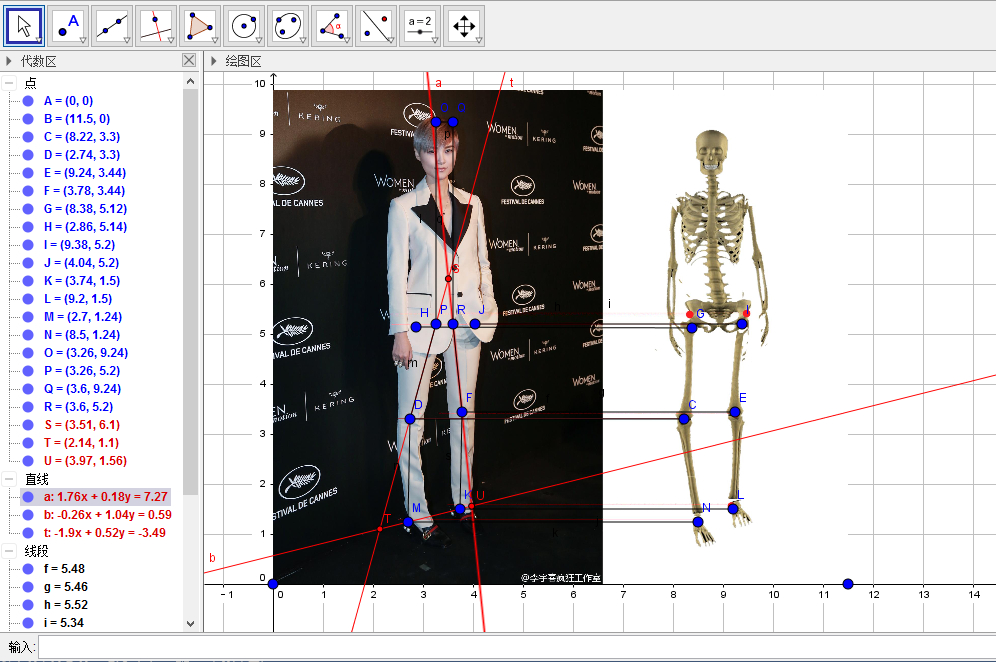Screen dimensions: 996x662
Task: Select the Move arrow tool
Action: point(24,26)
